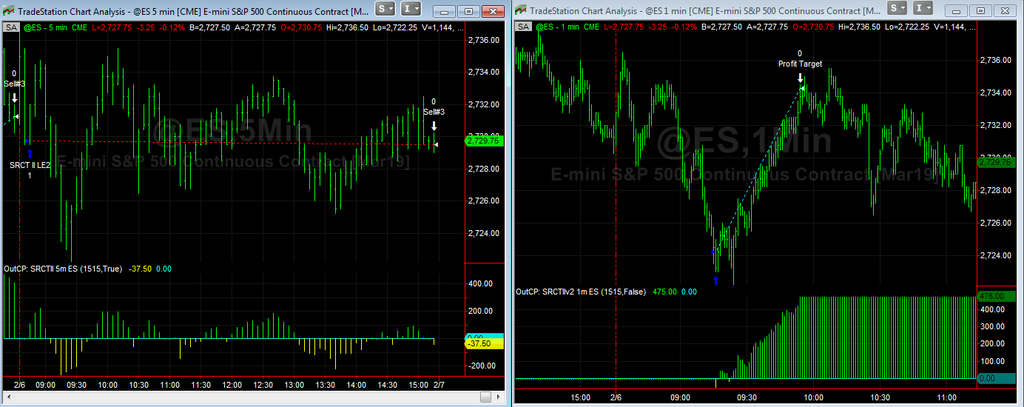Close the 1 min chart window
The image size is (1024, 407).
tap(1004, 10)
